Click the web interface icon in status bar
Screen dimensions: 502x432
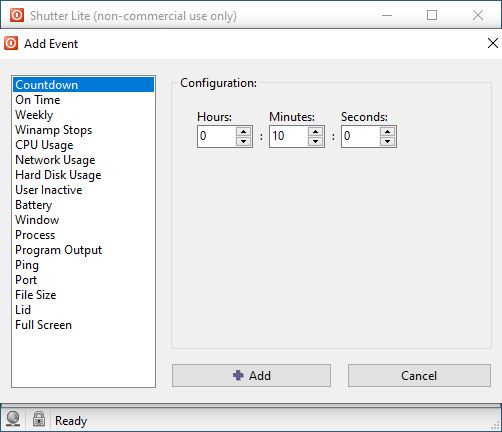[x=13, y=419]
